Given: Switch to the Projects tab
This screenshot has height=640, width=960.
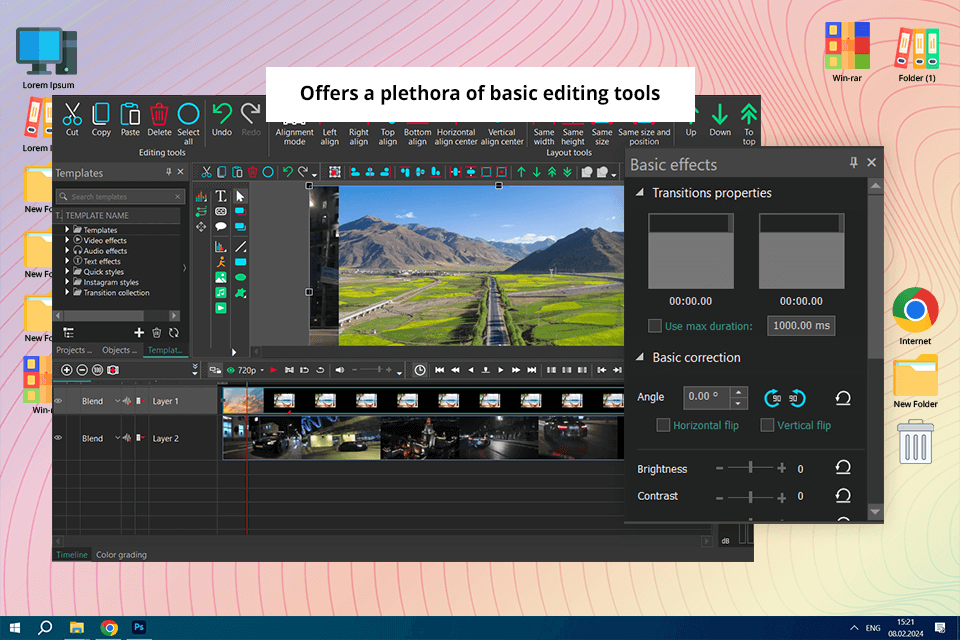Looking at the screenshot, I should (x=73, y=350).
